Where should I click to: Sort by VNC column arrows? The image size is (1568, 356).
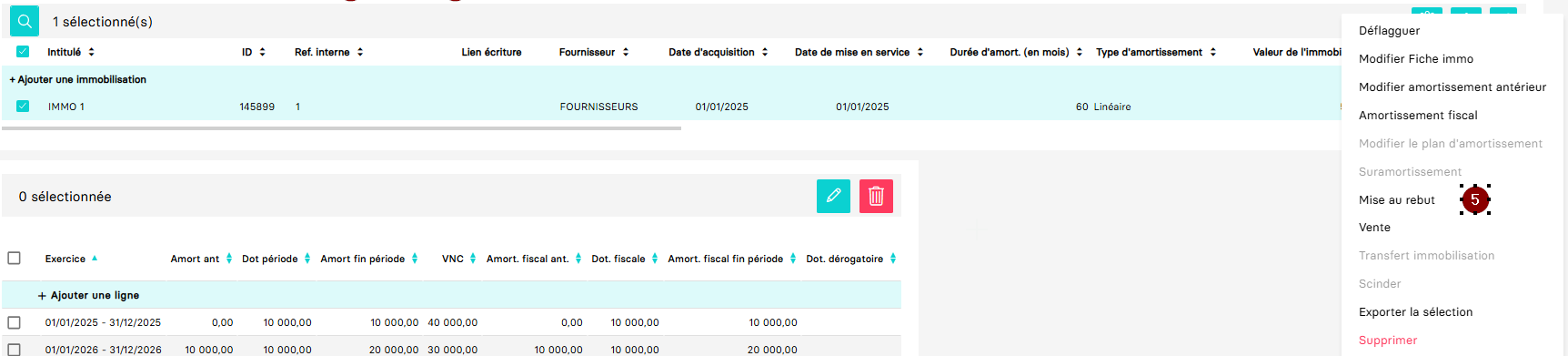click(473, 259)
